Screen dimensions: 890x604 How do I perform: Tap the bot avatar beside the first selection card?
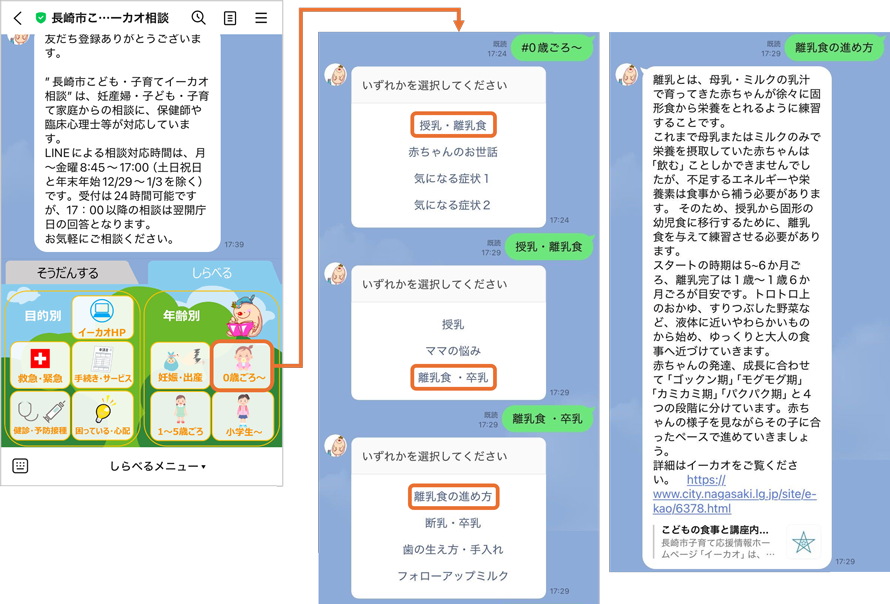pos(336,75)
